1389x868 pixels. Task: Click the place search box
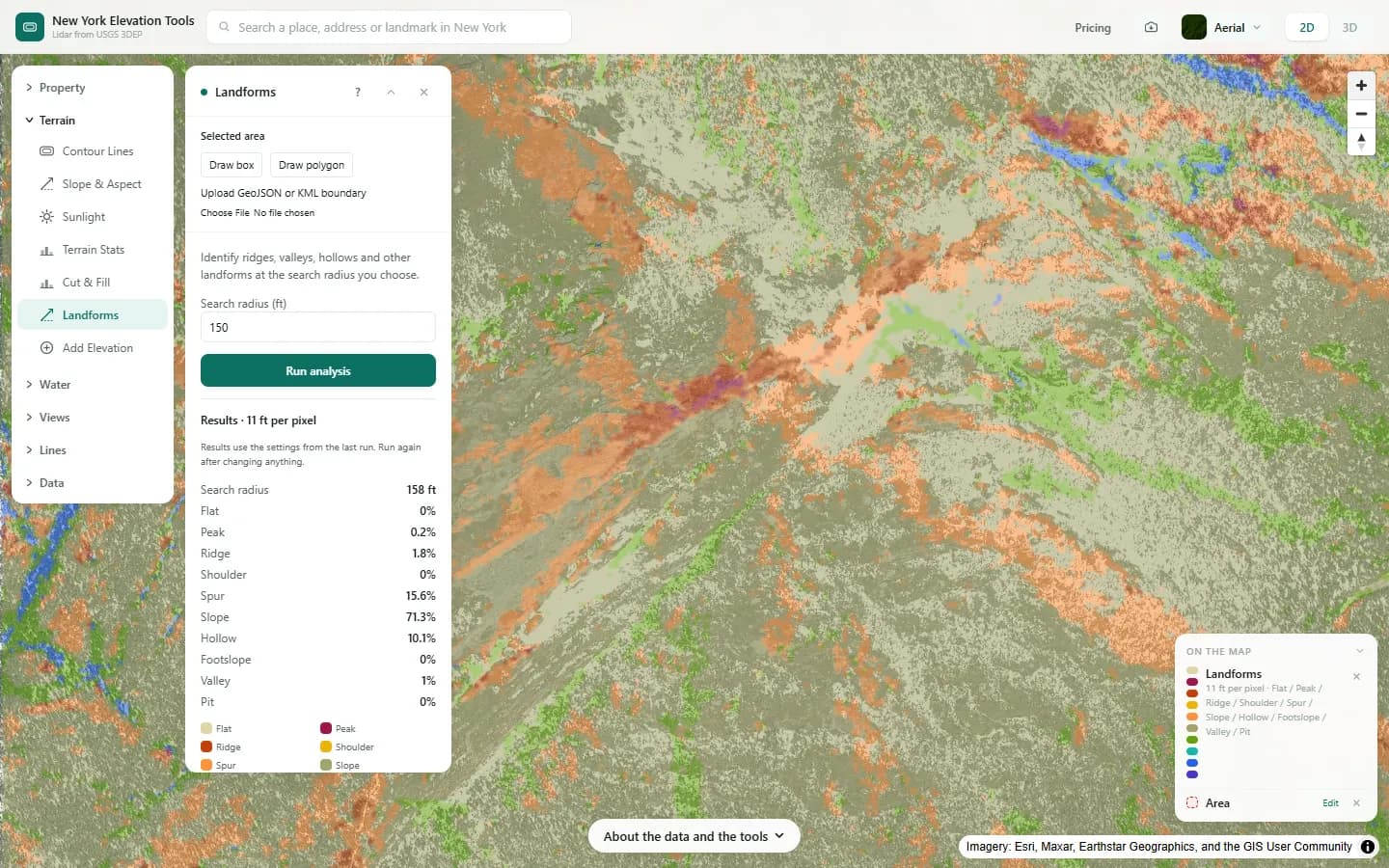click(389, 27)
